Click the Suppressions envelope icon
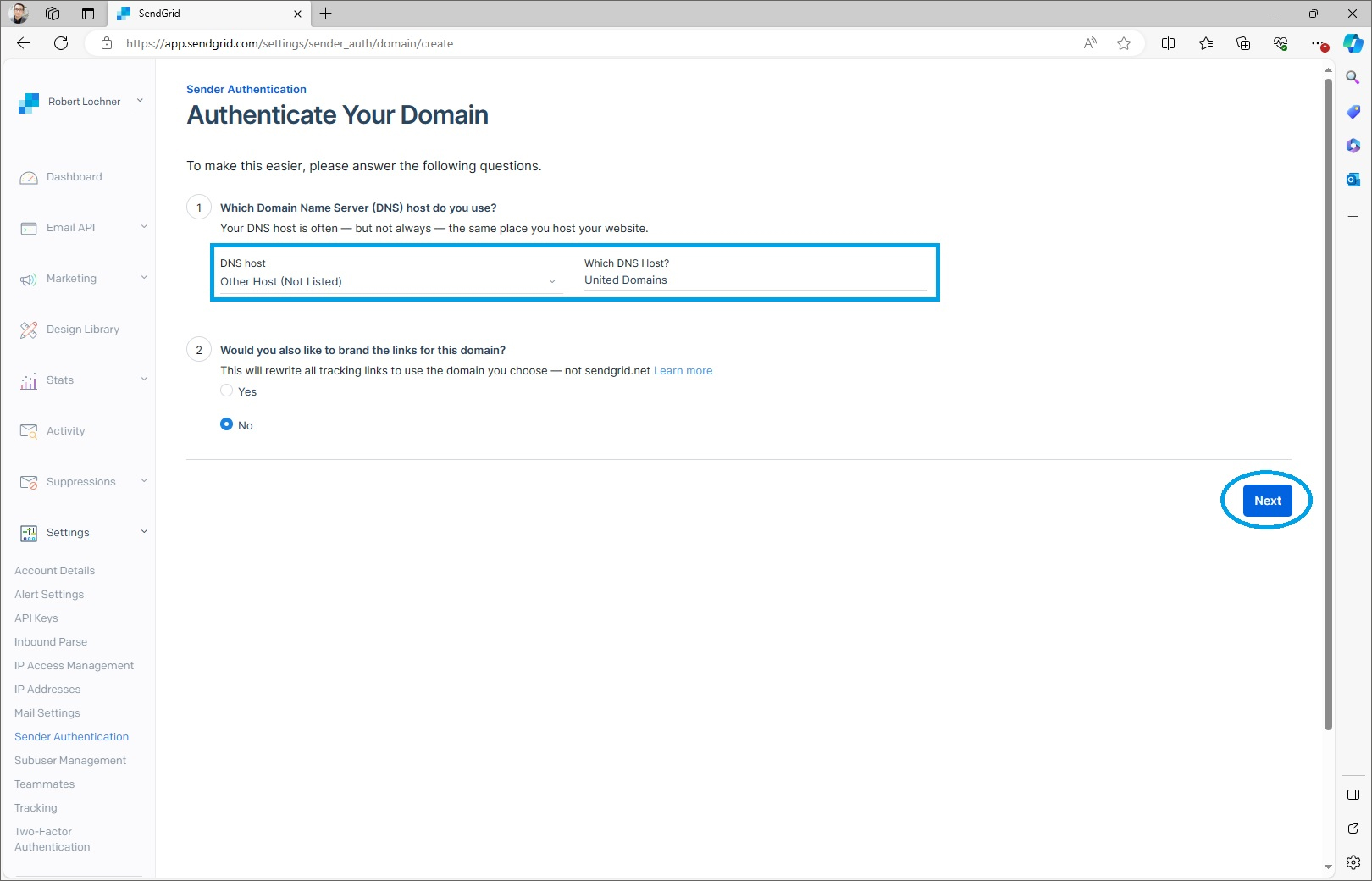 tap(29, 483)
